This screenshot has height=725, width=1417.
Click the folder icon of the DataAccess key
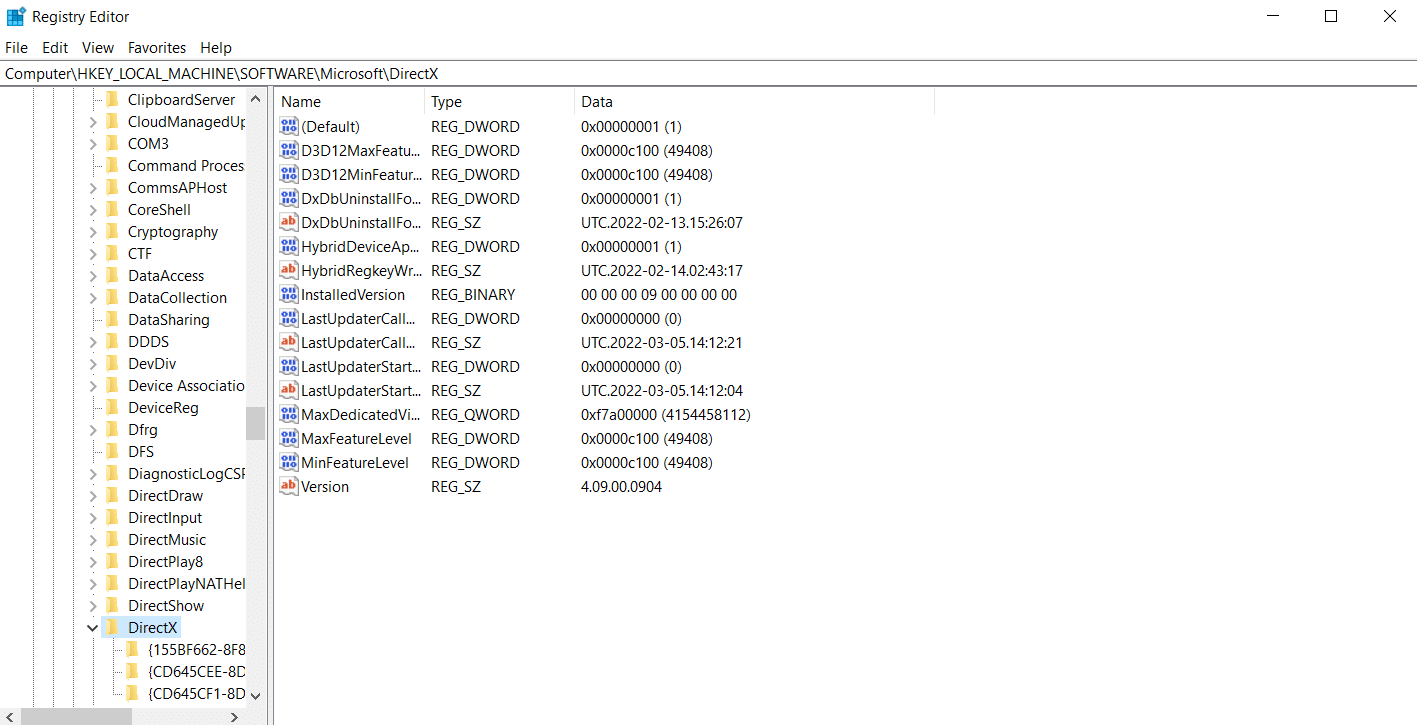click(x=113, y=276)
